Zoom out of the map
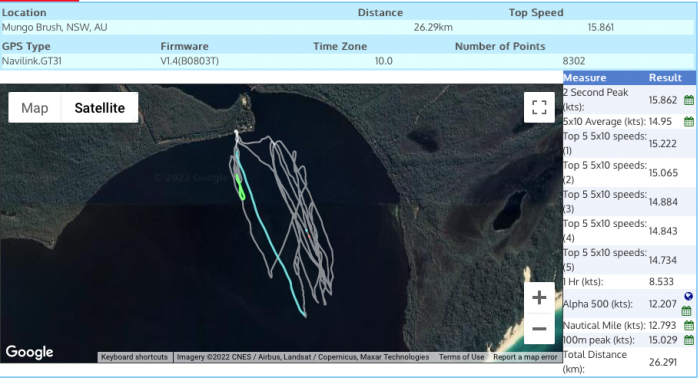Viewport: 700px width, 381px height. click(539, 329)
